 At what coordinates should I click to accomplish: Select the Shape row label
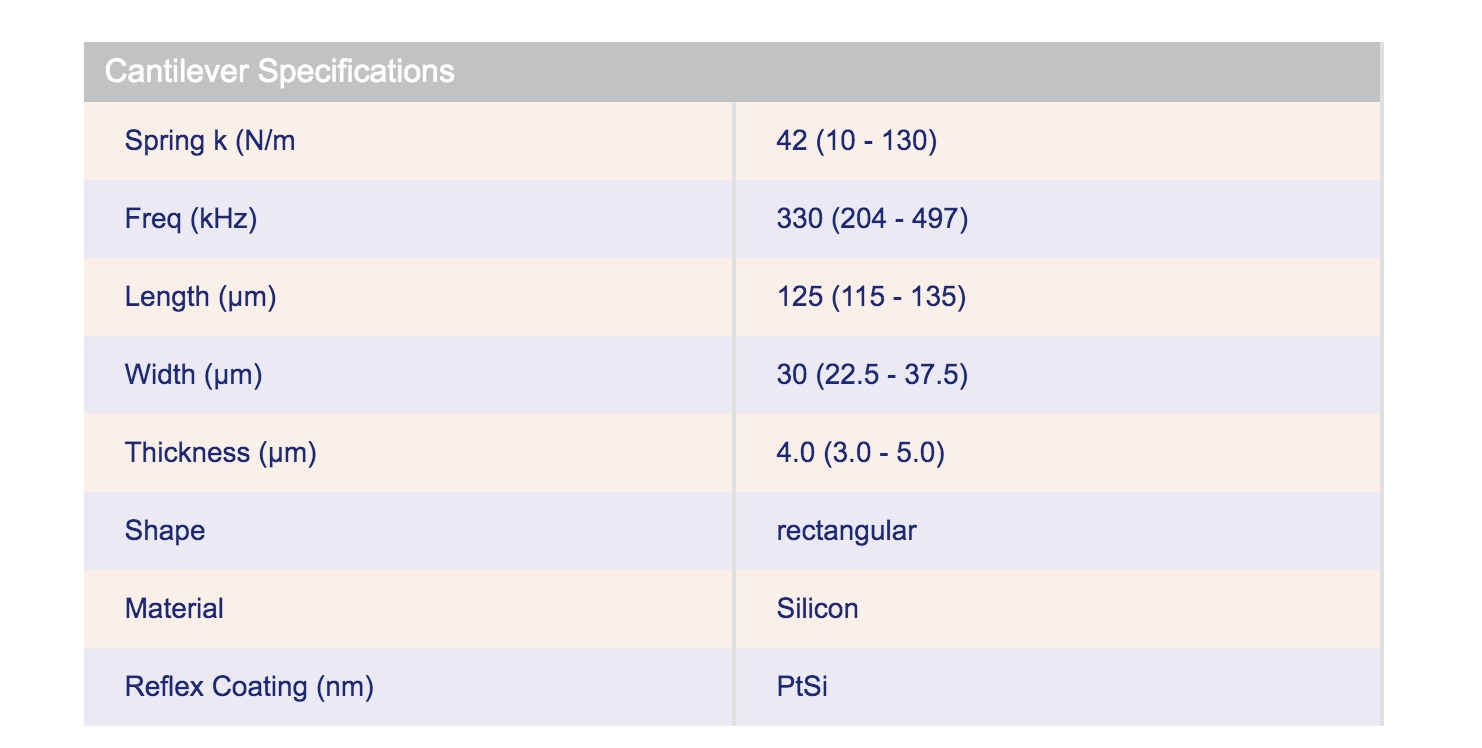tap(165, 531)
